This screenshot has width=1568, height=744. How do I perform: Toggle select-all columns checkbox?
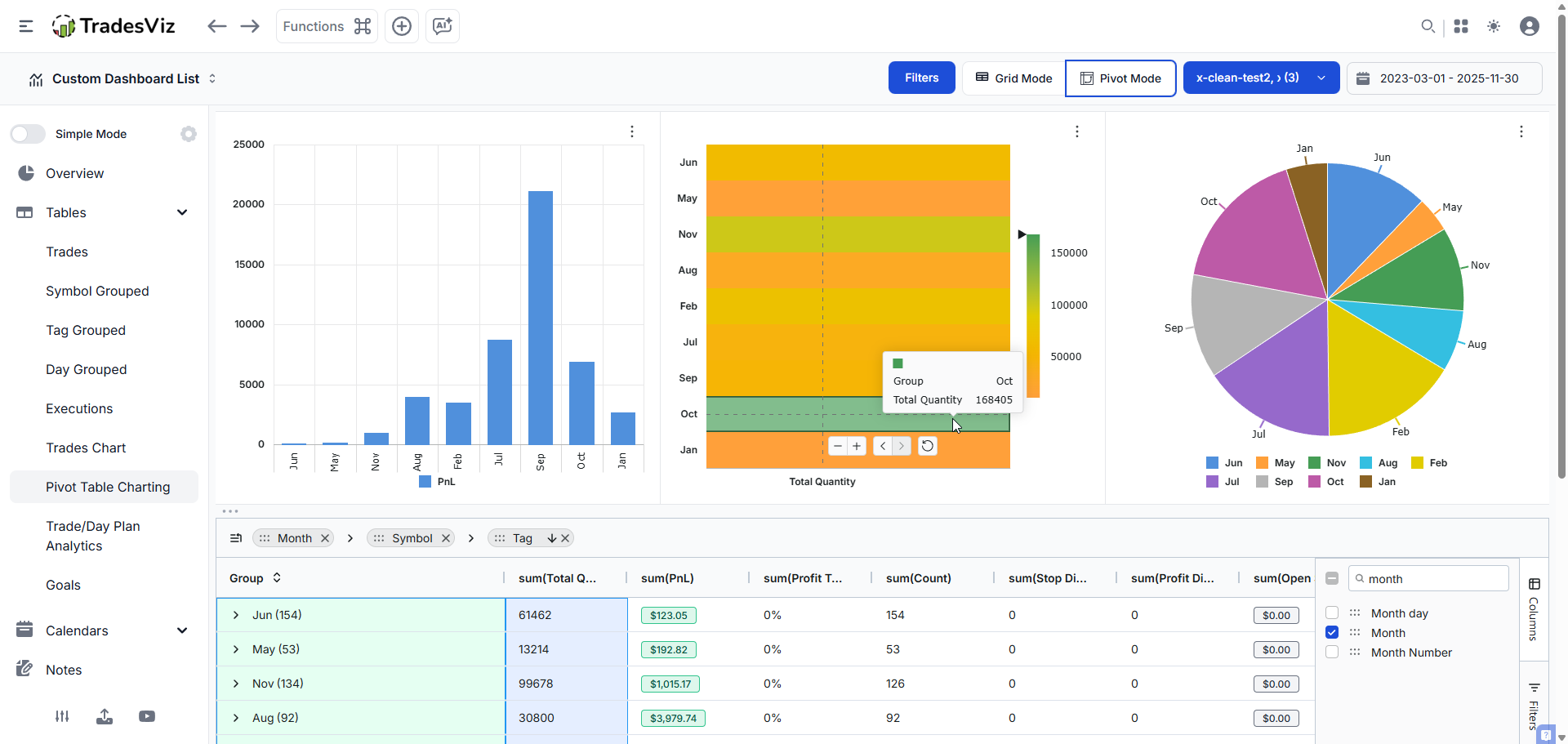(1332, 578)
